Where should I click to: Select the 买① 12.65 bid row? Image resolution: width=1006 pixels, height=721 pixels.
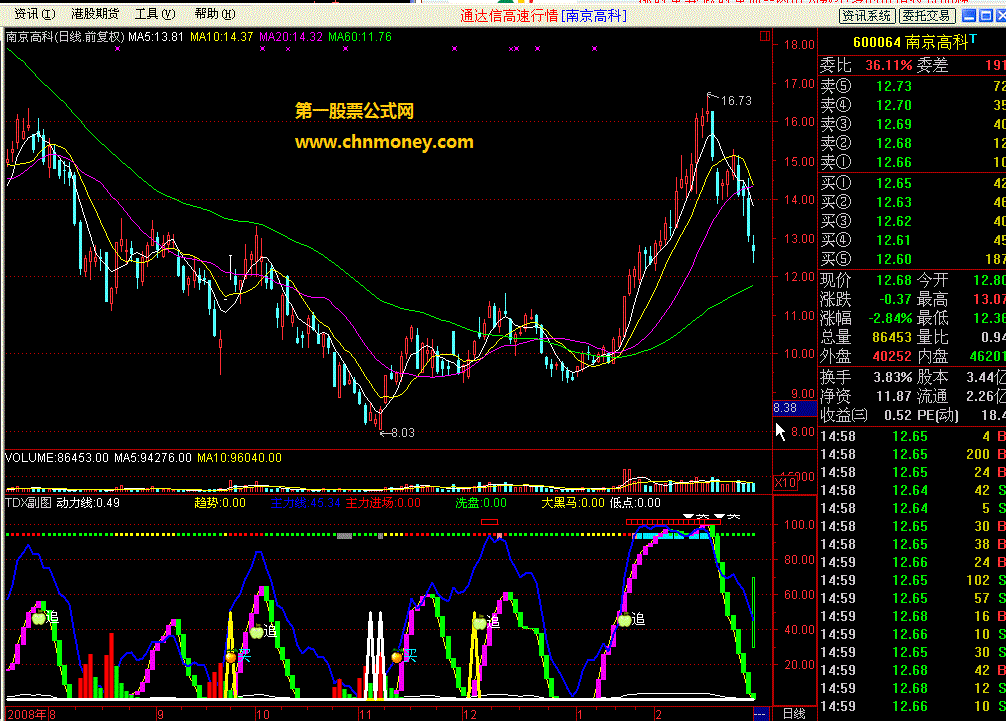(912, 183)
